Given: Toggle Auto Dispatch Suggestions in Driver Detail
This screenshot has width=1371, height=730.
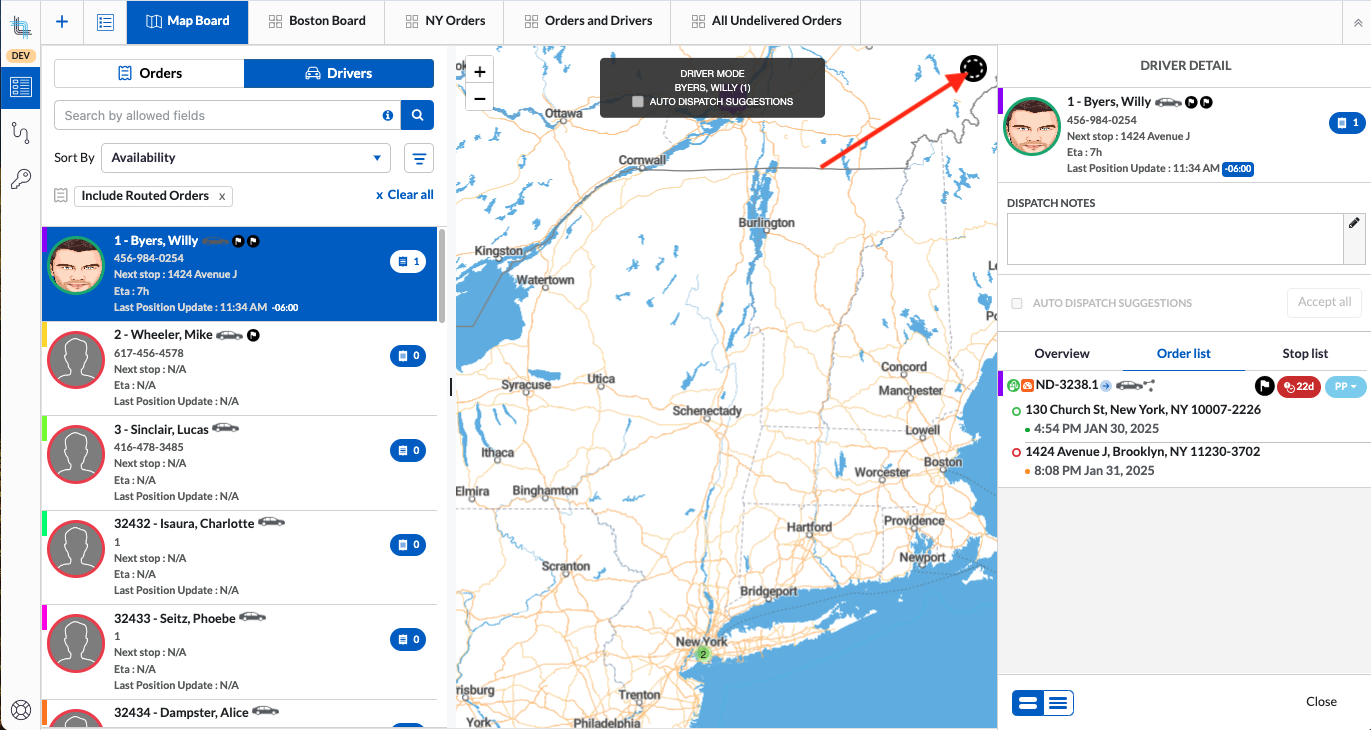Looking at the screenshot, I should pyautogui.click(x=1017, y=303).
